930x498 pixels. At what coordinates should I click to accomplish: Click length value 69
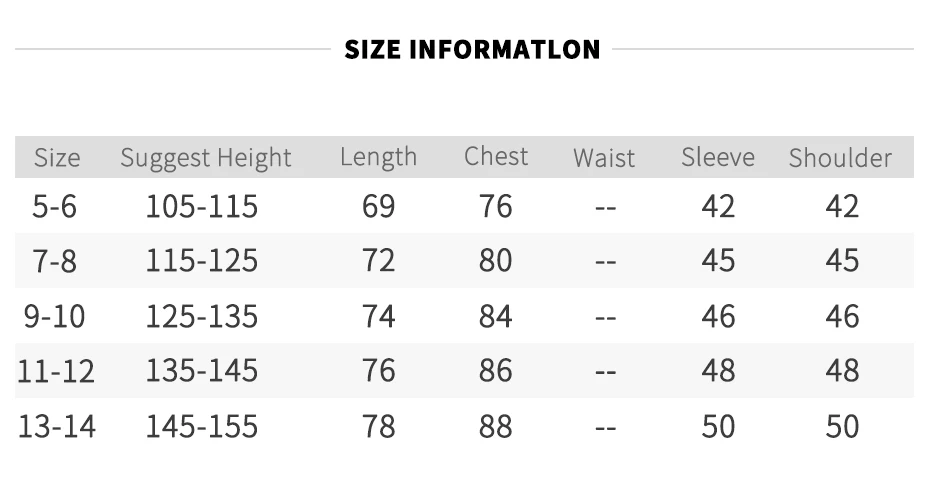(378, 206)
